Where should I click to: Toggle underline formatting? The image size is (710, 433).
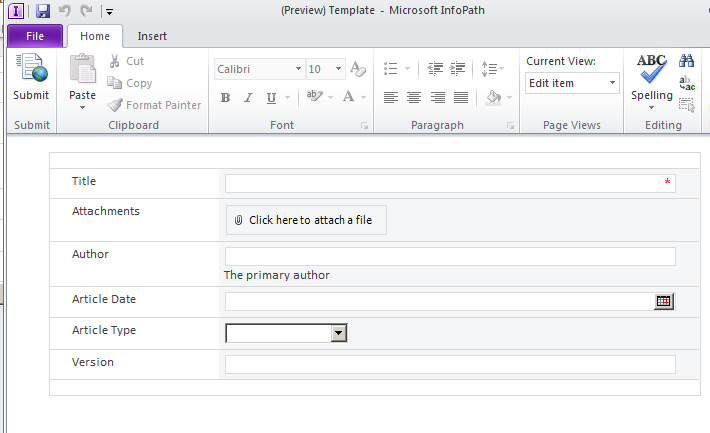tap(271, 98)
